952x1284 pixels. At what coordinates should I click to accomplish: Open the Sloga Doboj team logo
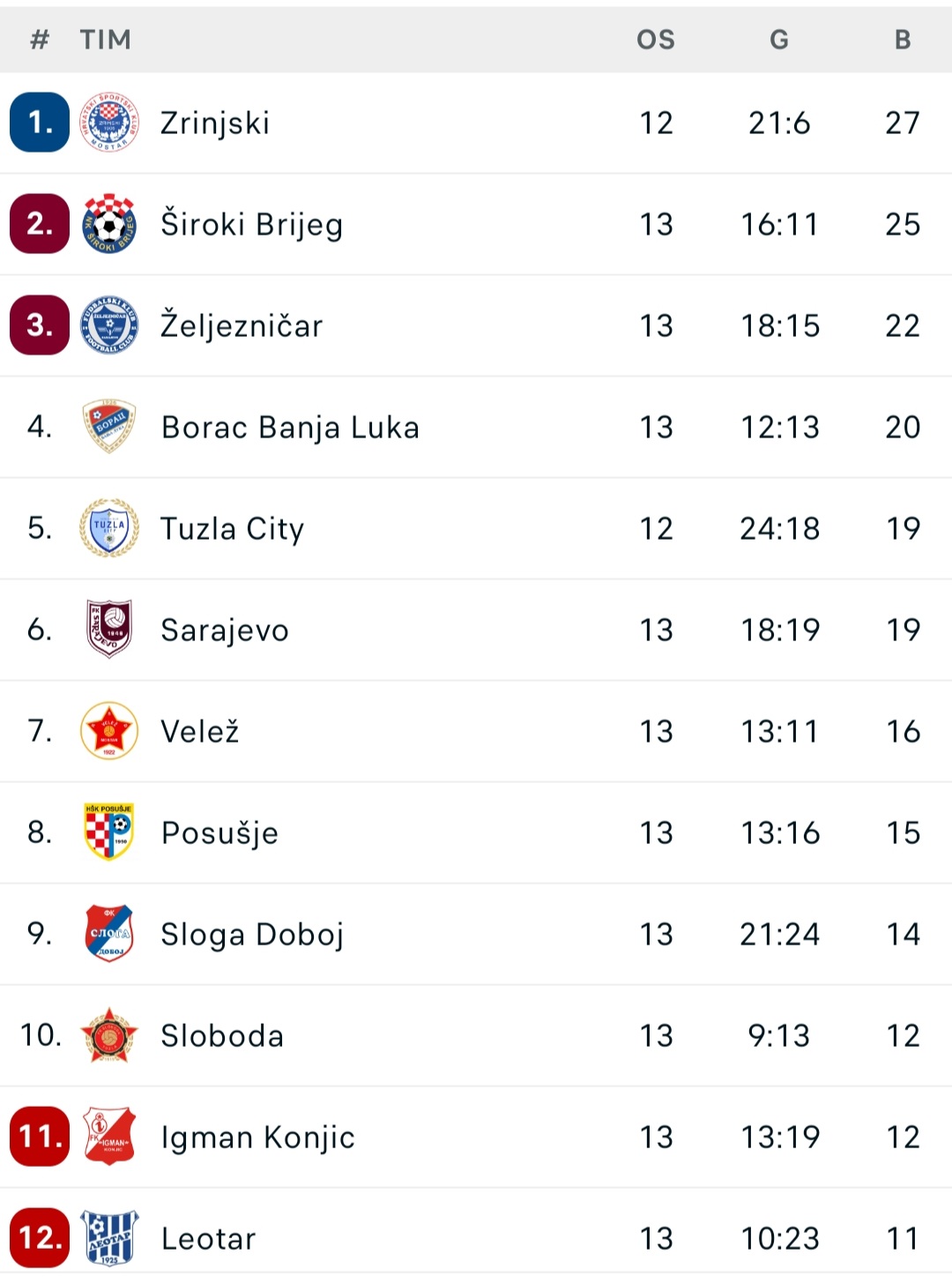(x=109, y=933)
